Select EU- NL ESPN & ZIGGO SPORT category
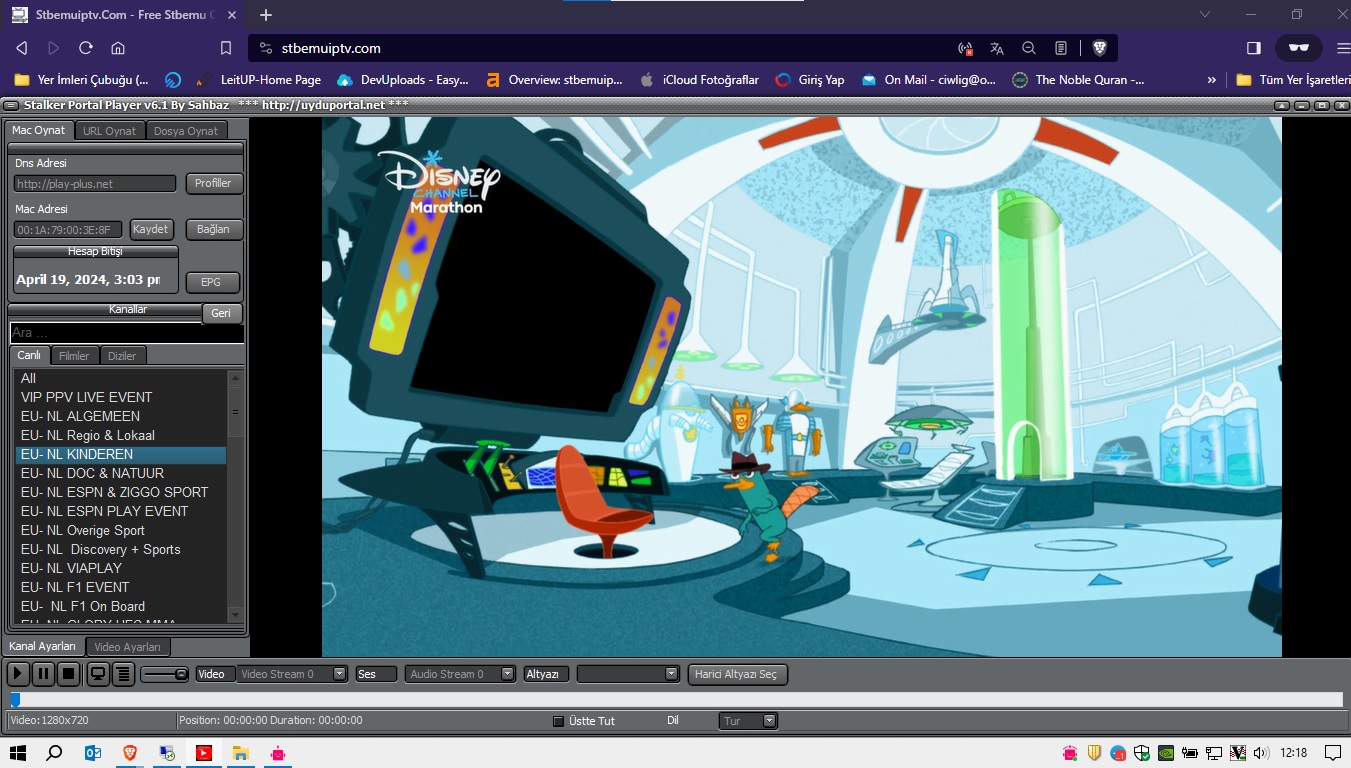 tap(120, 492)
